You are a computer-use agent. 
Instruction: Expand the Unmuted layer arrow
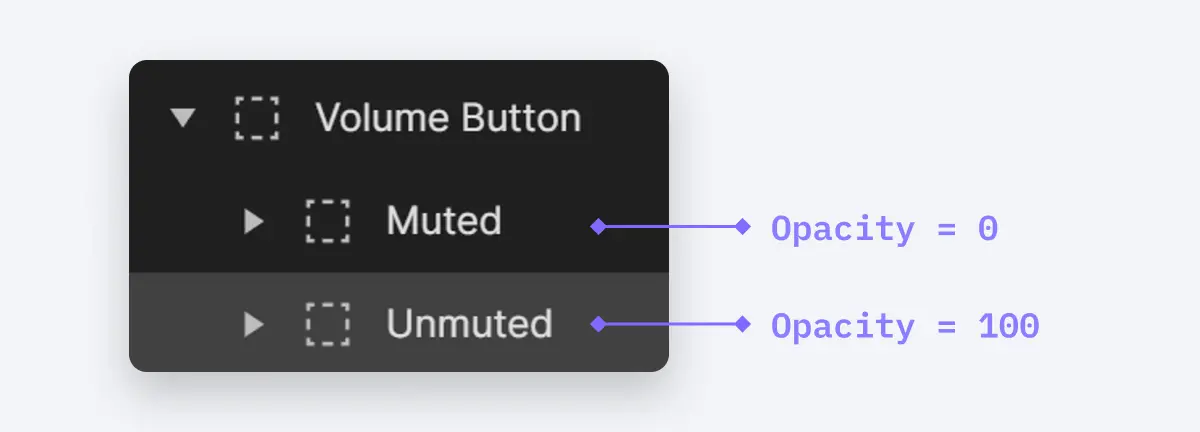point(254,323)
